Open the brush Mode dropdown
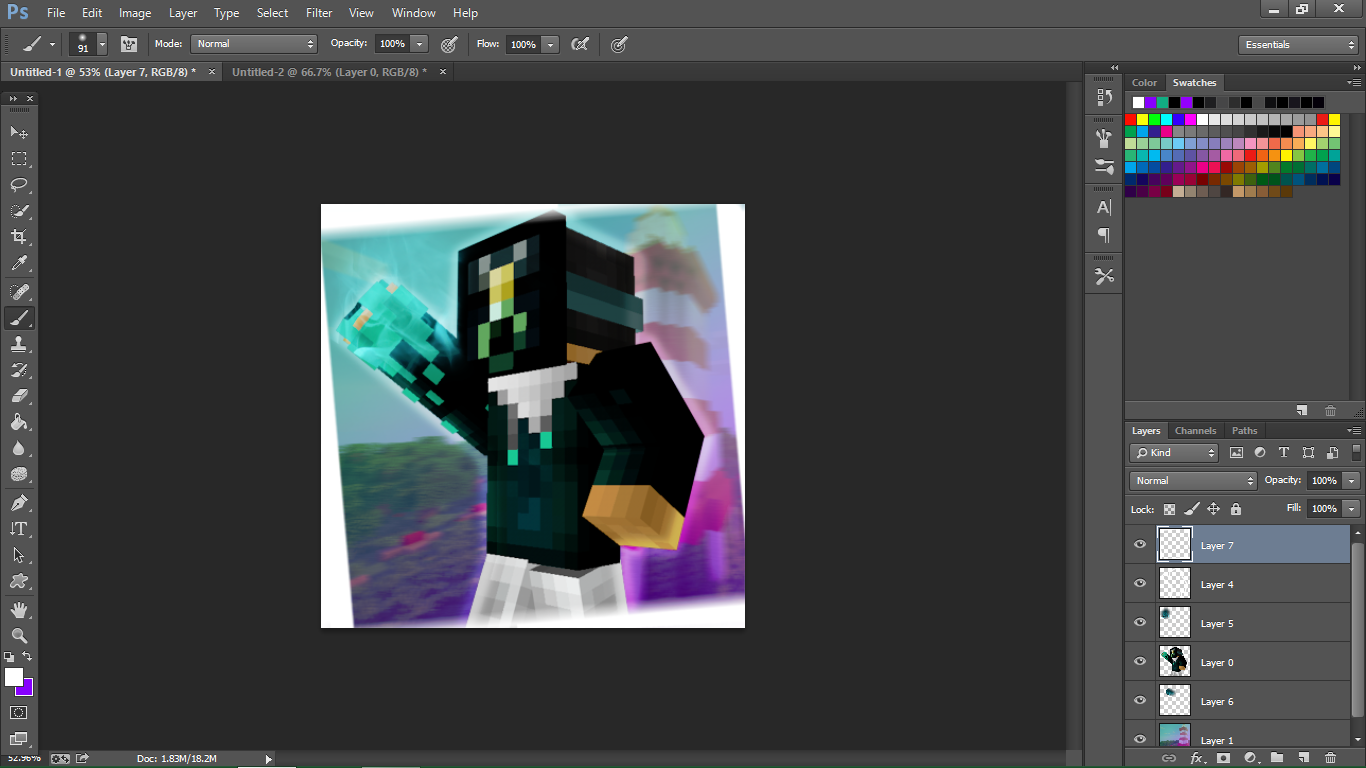Screen dimensions: 1366x768 [254, 44]
